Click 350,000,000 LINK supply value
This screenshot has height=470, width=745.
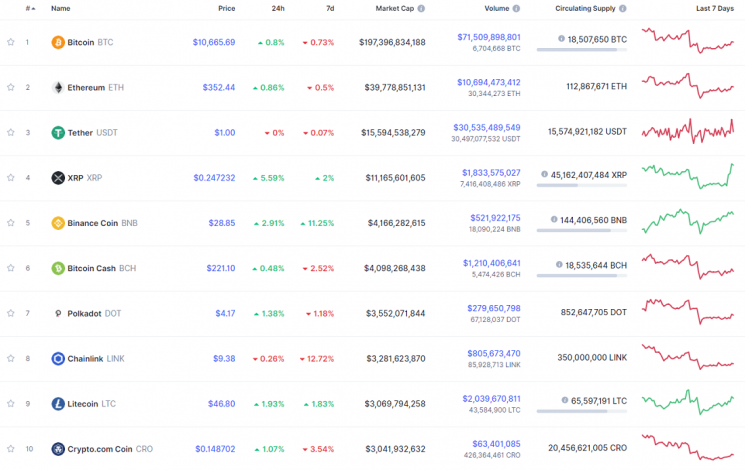592,357
